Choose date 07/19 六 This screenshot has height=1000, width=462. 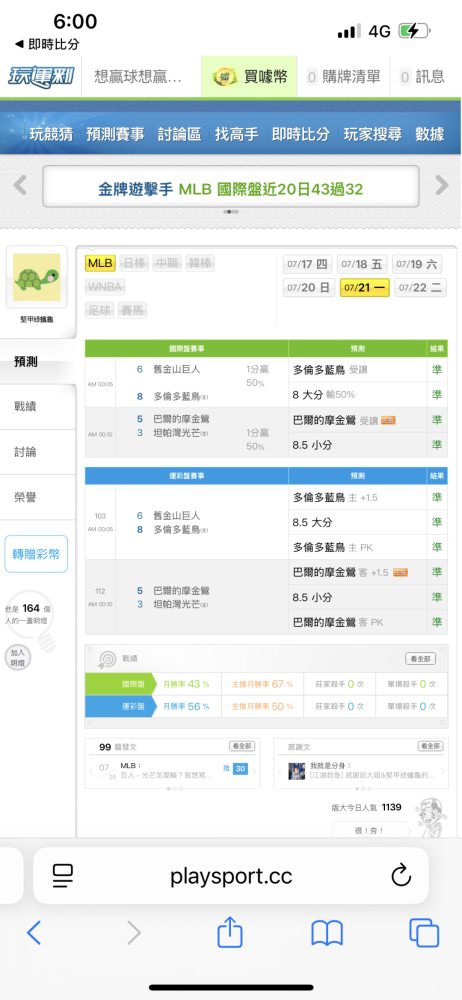click(417, 264)
